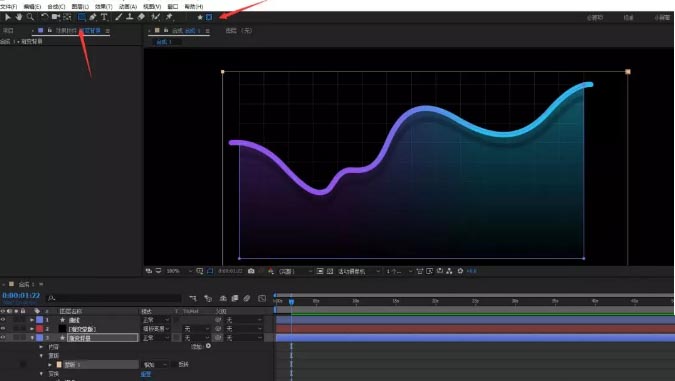Image resolution: width=675 pixels, height=381 pixels.
Task: Click the shy layers switch in the timeline header
Action: coord(223,298)
